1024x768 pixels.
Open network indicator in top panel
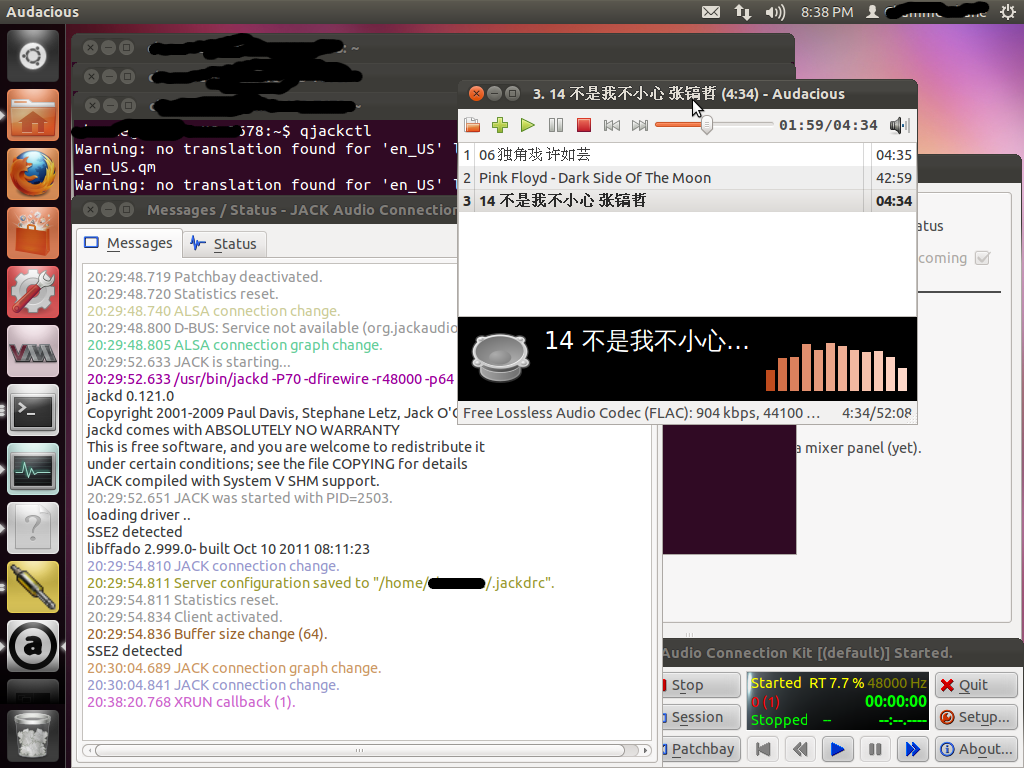click(743, 12)
